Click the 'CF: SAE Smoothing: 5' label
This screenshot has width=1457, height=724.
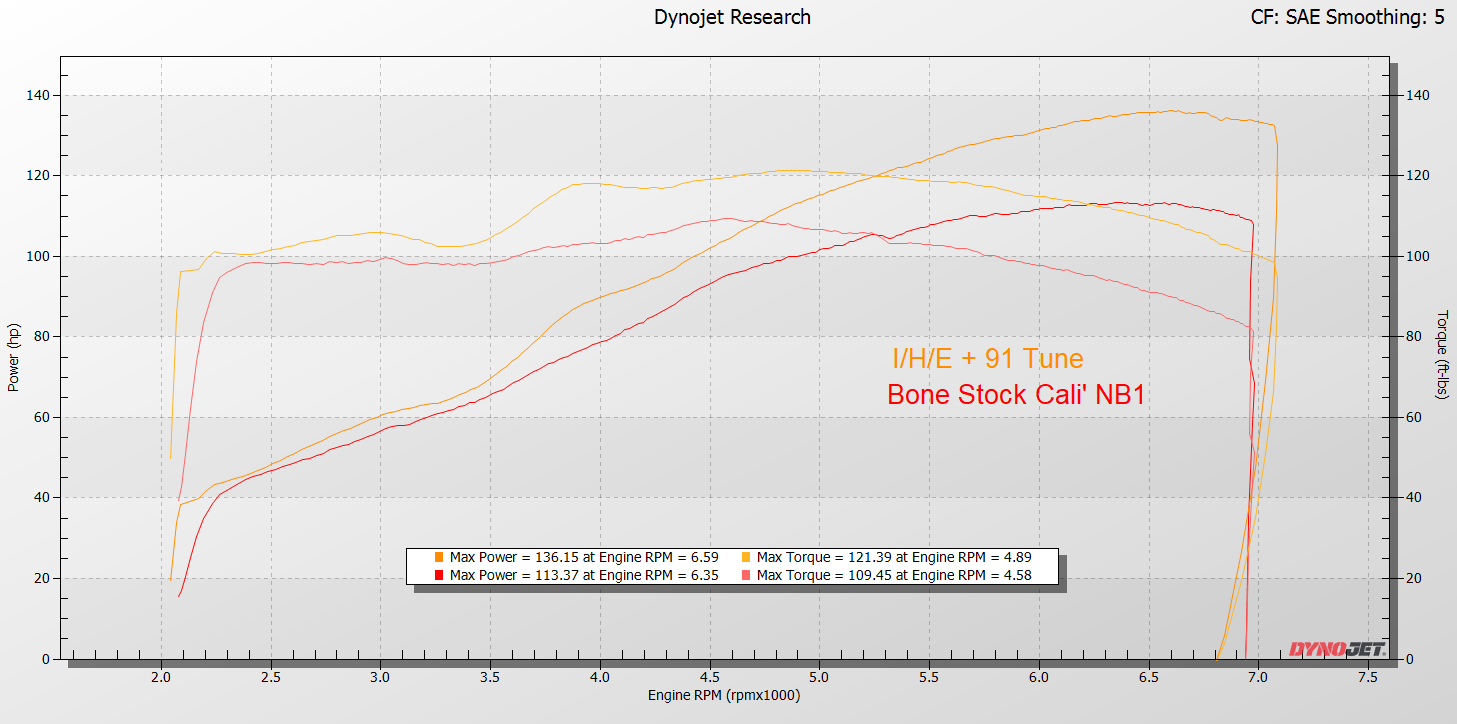coord(1347,17)
